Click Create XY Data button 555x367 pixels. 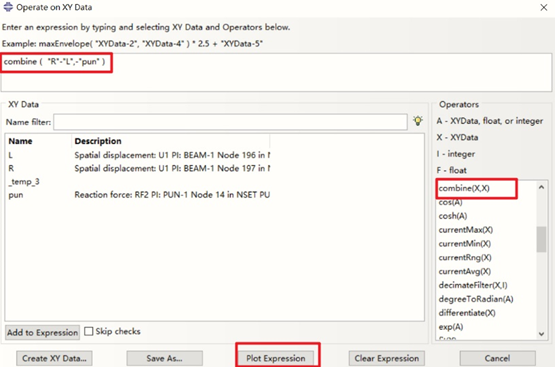coord(54,359)
